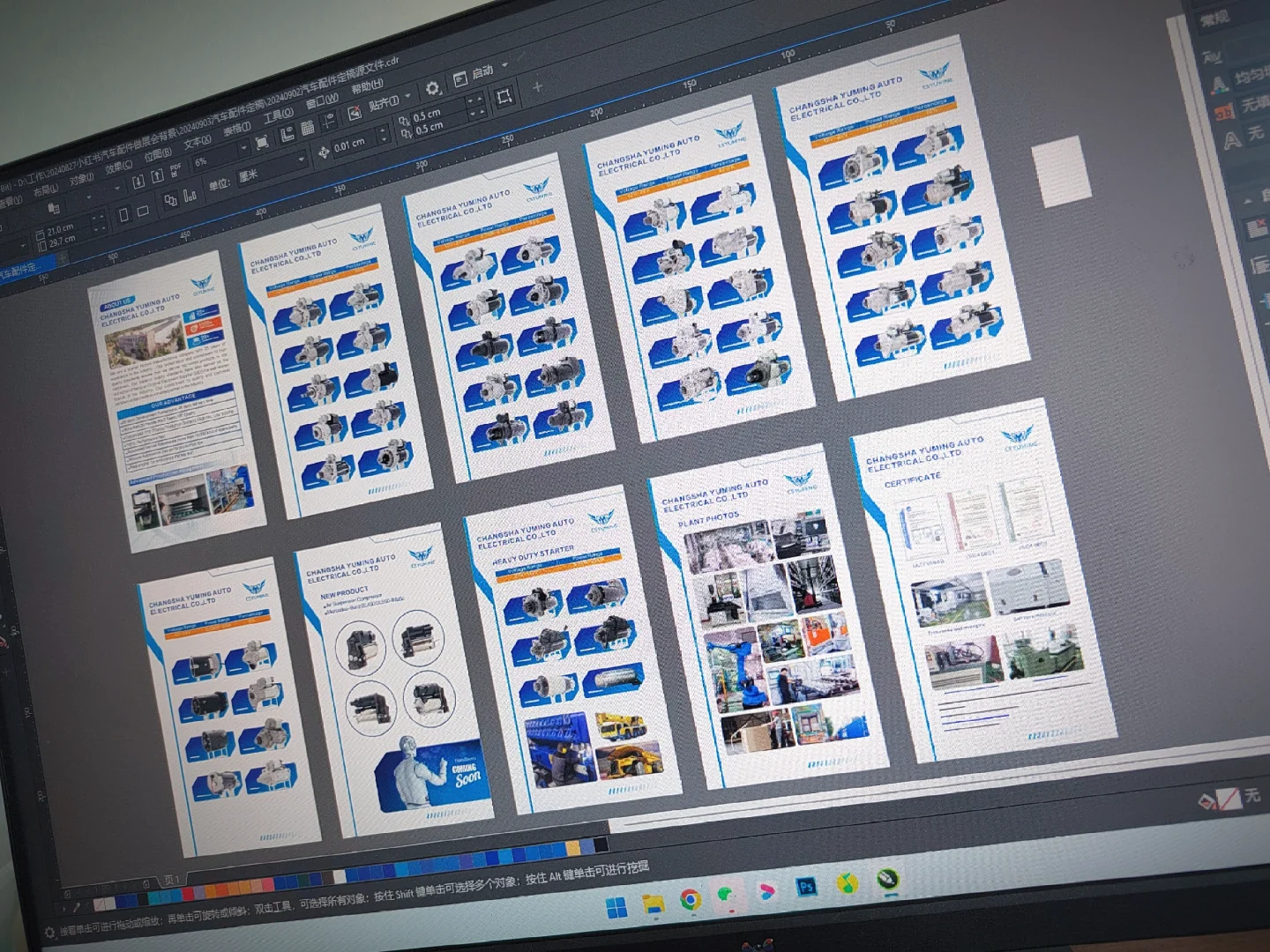Open the Windows Start menu
Viewport: 1270px width, 952px height.
point(616,908)
